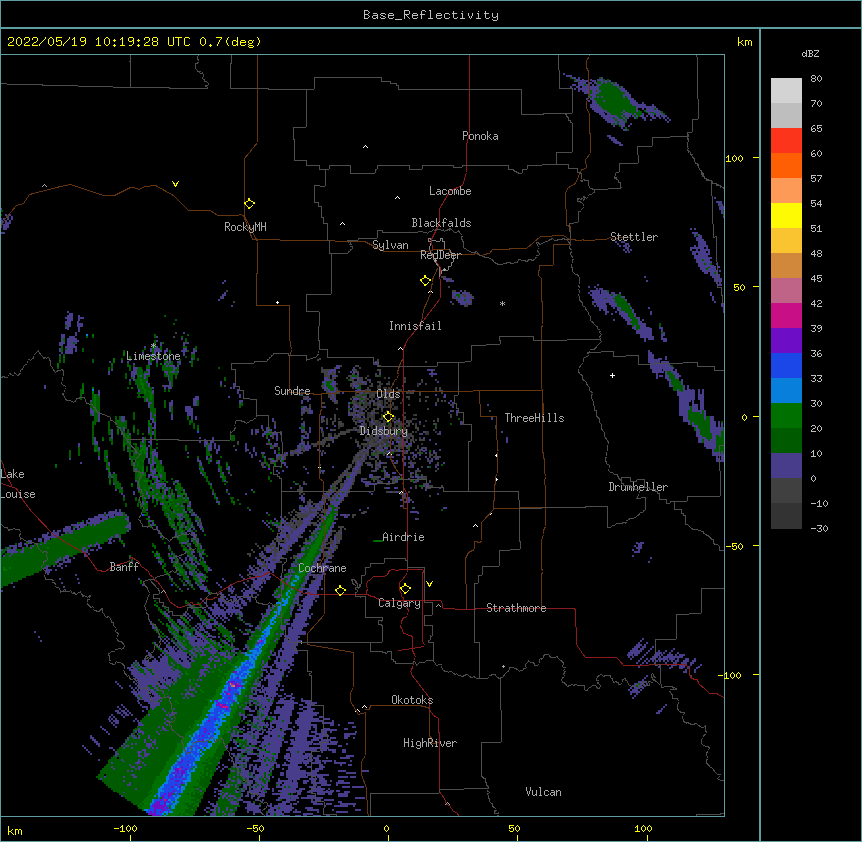This screenshot has width=862, height=842.
Task: Click the yellow V marker northwest of RockyMH
Action: coord(175,184)
